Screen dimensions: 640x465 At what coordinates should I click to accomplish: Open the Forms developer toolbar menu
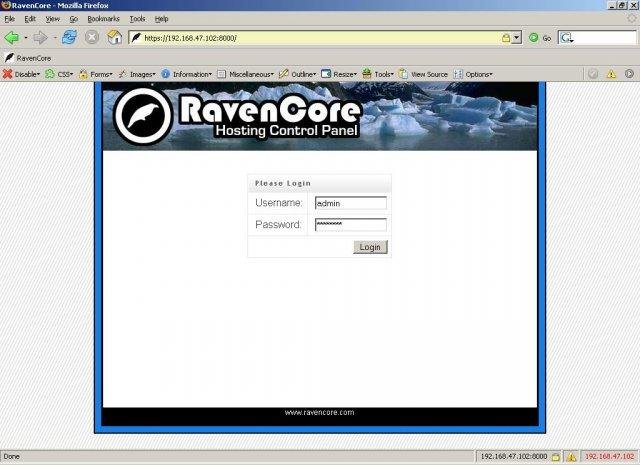click(x=96, y=74)
